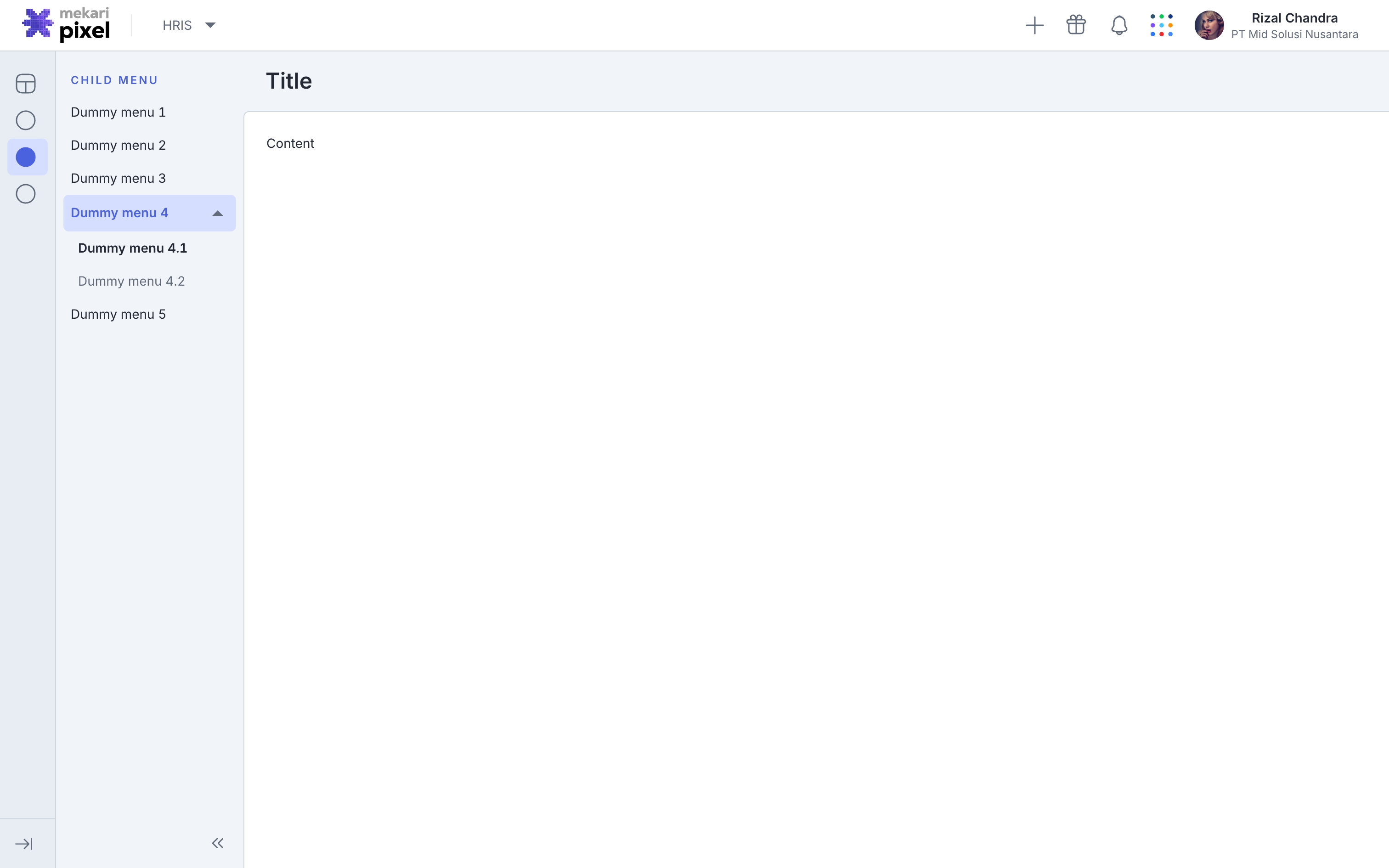Click Rizal Chandra's profile avatar
Image resolution: width=1389 pixels, height=868 pixels.
point(1209,25)
